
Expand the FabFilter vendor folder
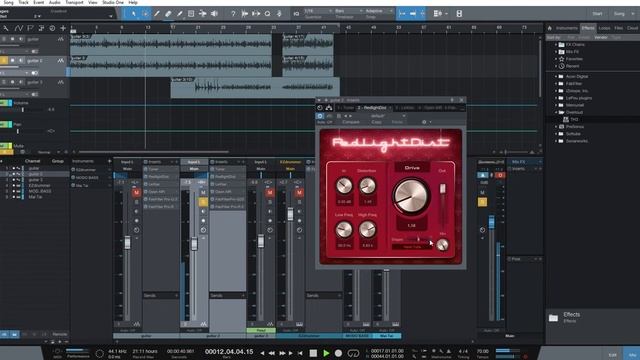pos(556,84)
